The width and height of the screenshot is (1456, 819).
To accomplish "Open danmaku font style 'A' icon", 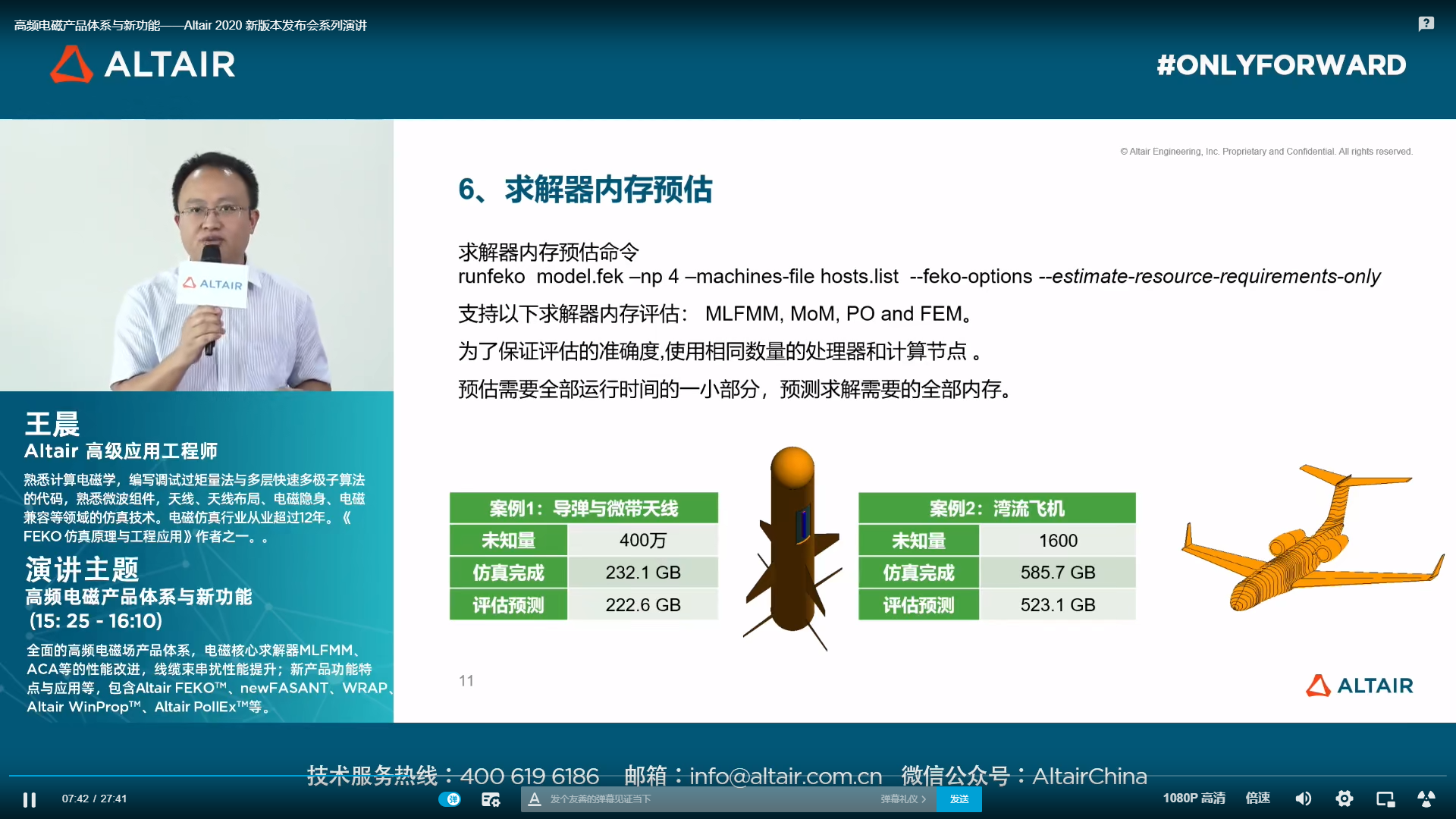I will click(535, 799).
